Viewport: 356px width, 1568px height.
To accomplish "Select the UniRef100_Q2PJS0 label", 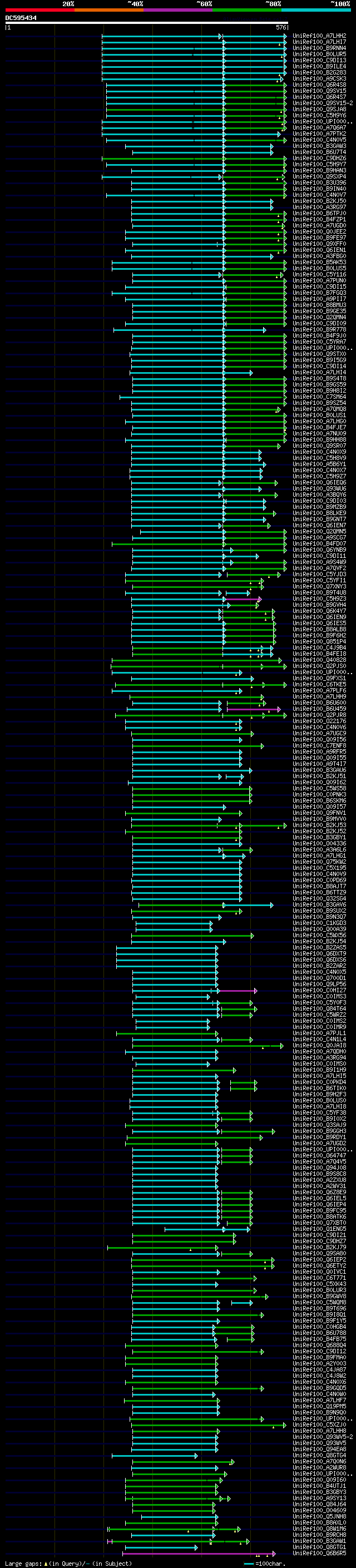I will pyautogui.click(x=319, y=666).
